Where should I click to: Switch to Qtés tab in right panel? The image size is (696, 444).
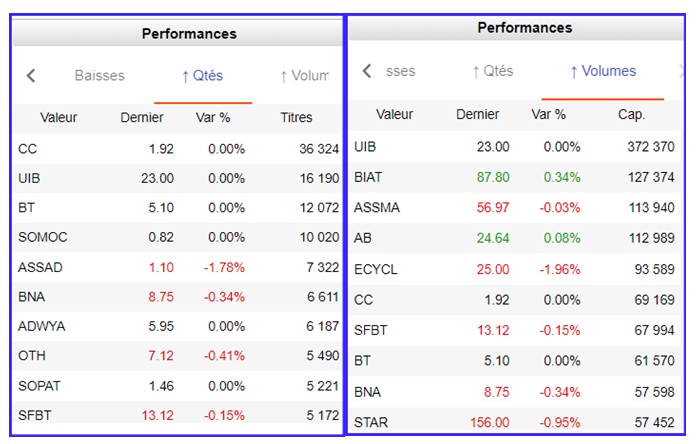492,71
